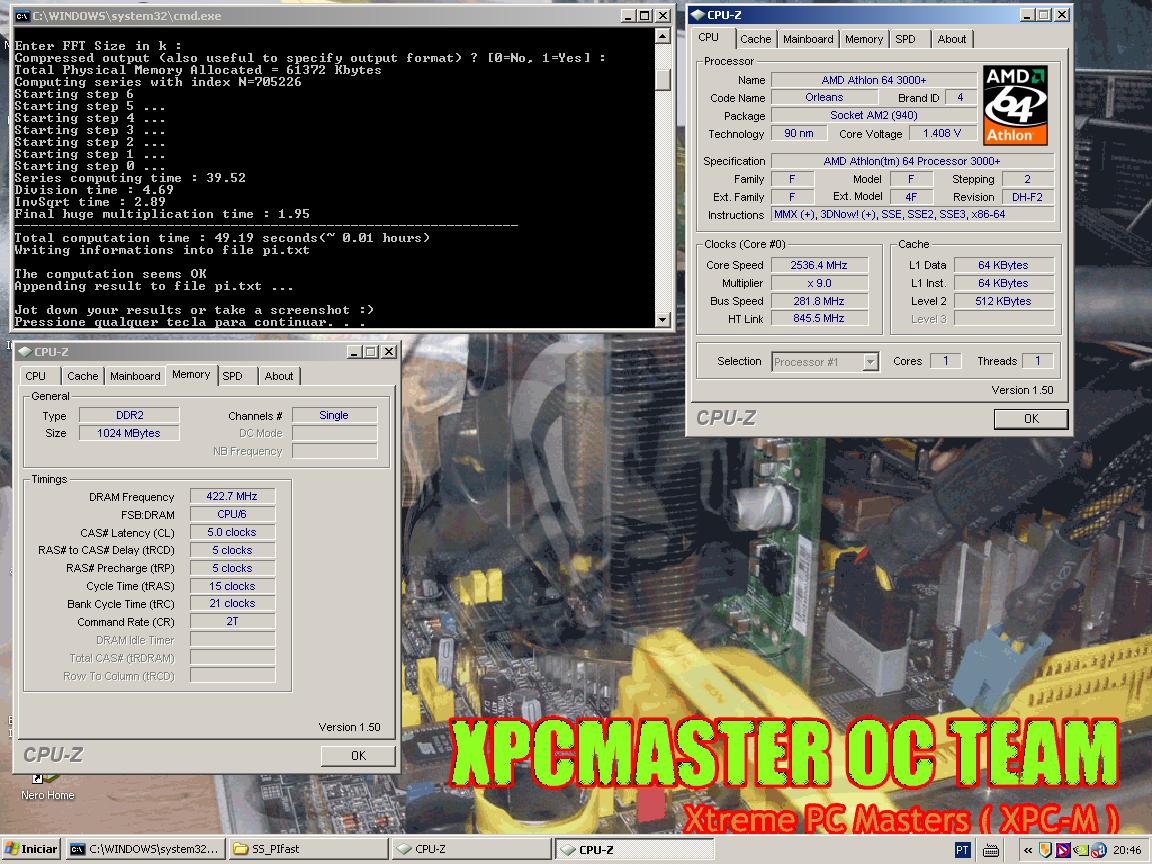
Task: Click the Revision value DH-F2
Action: [1027, 197]
